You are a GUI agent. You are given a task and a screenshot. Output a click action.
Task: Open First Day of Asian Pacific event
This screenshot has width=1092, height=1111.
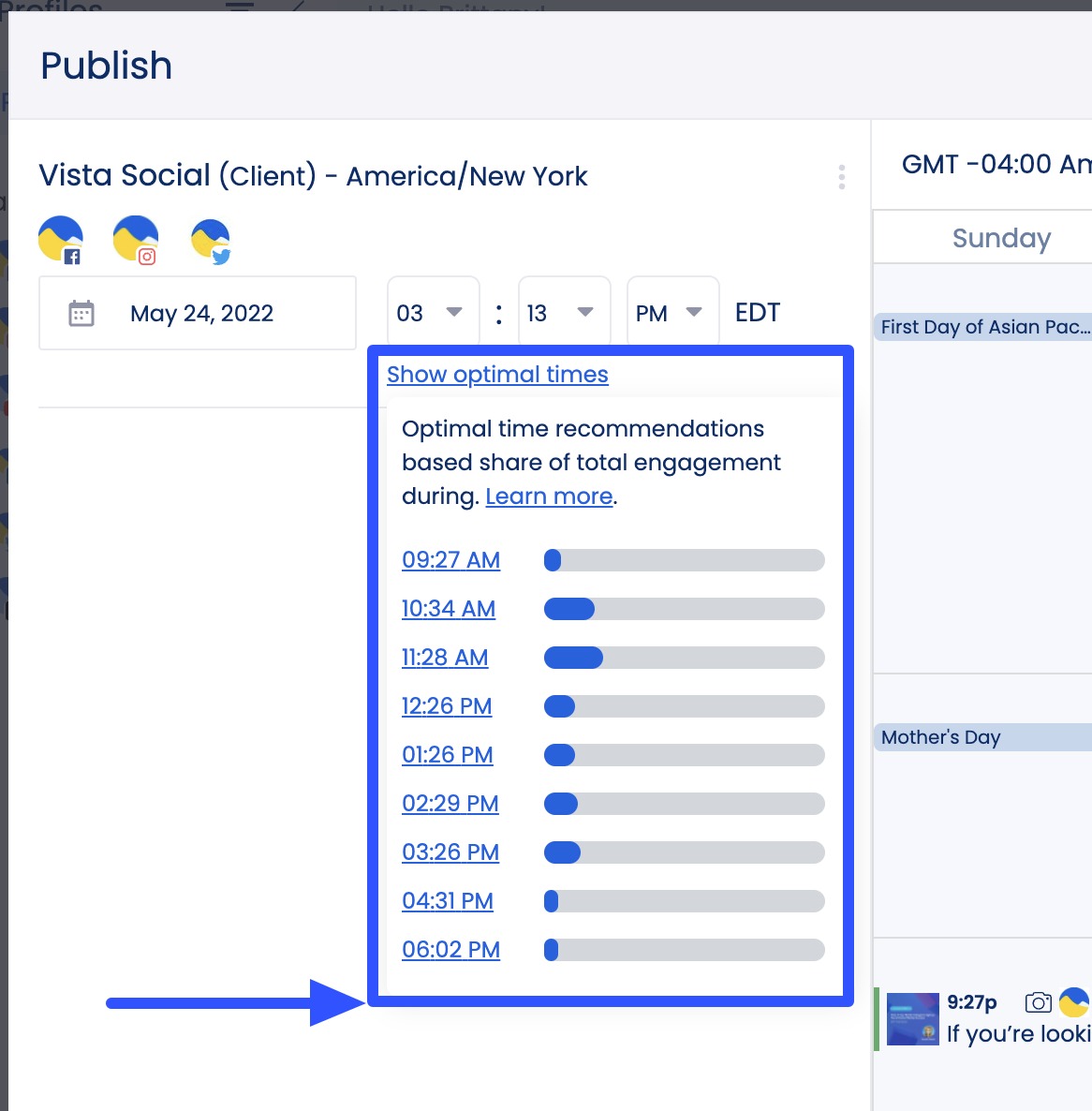[x=981, y=327]
